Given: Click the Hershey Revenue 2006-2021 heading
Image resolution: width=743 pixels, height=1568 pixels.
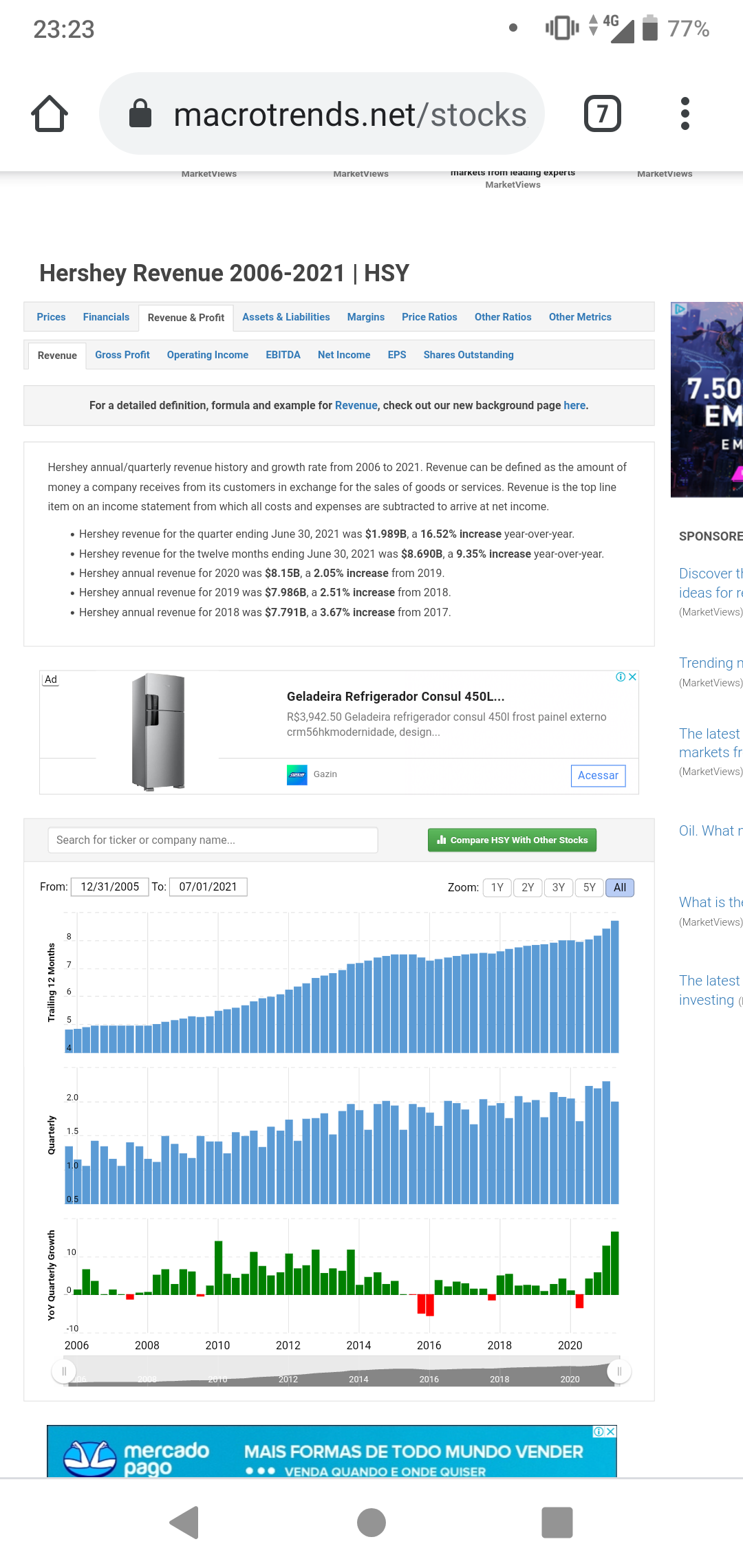Looking at the screenshot, I should click(224, 273).
